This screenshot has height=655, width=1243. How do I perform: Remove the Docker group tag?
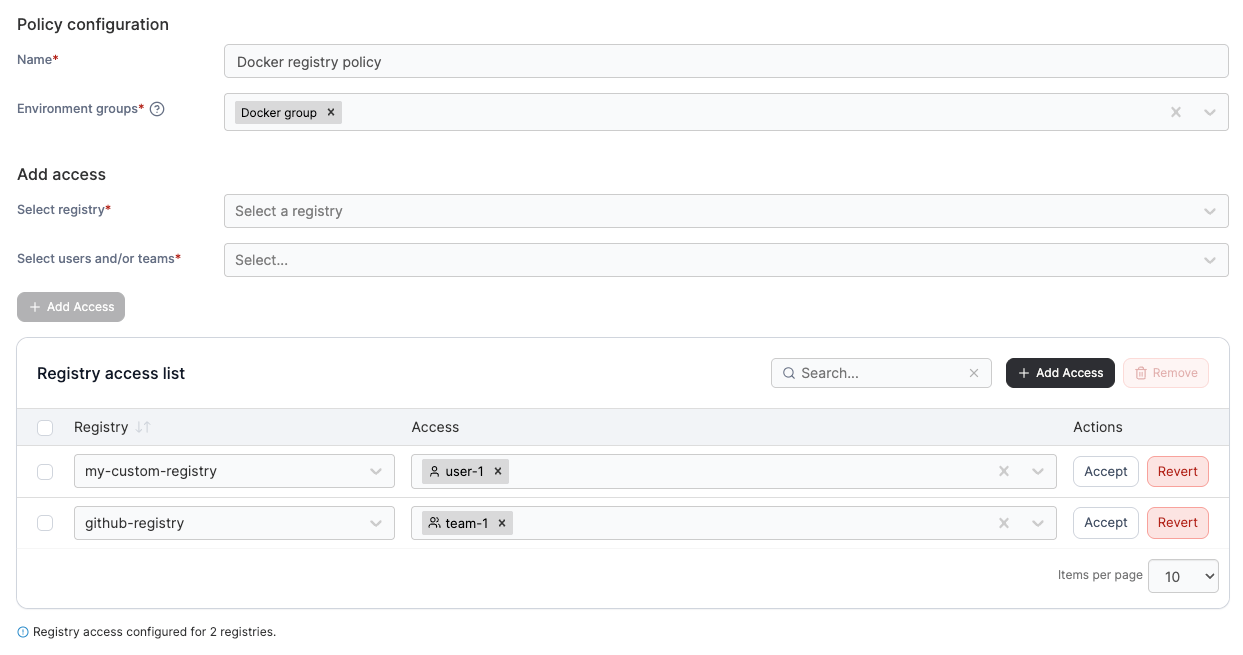tap(331, 112)
